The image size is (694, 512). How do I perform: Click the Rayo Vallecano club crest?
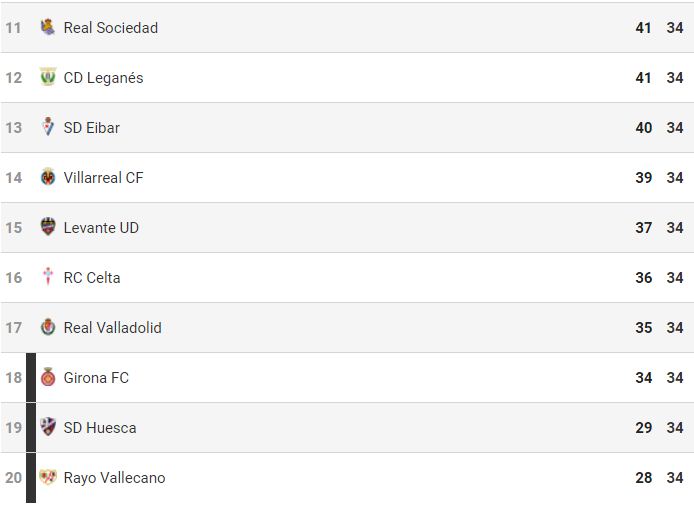48,477
